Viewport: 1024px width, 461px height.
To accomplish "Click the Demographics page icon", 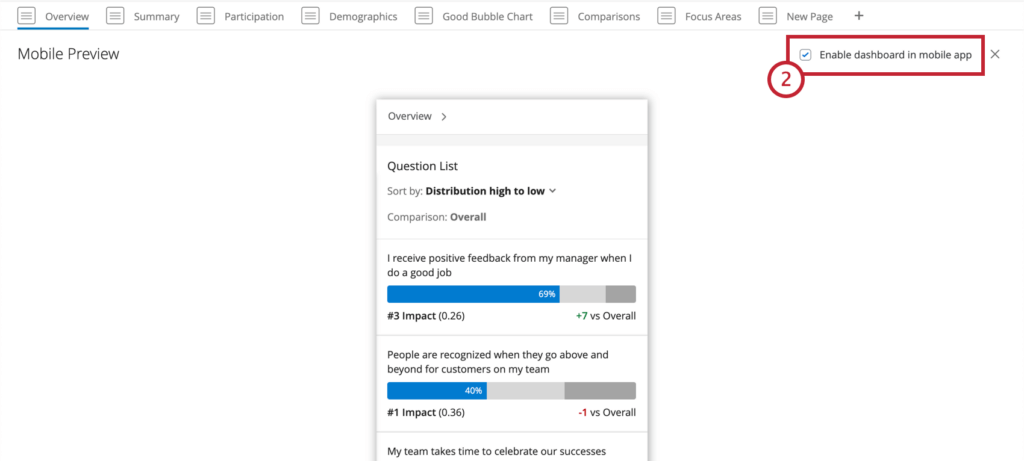I will click(310, 16).
